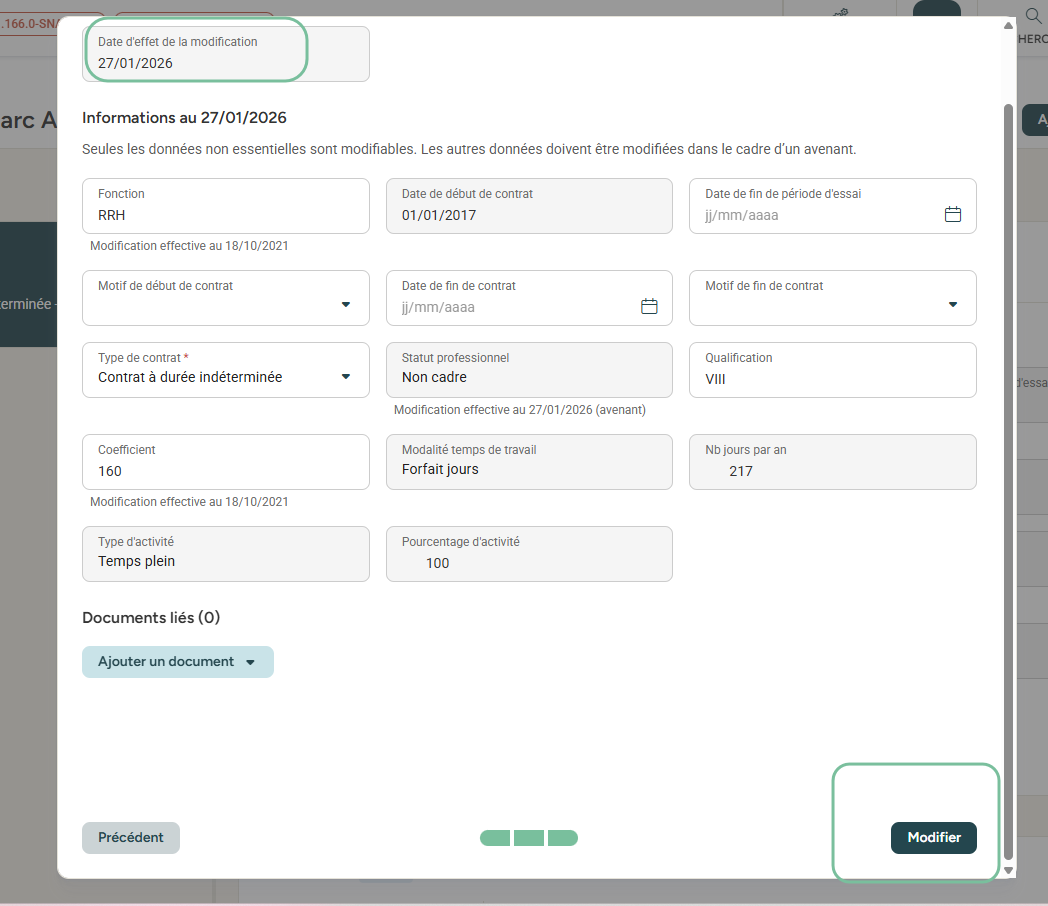Open calendar for trial period end date

click(x=953, y=215)
